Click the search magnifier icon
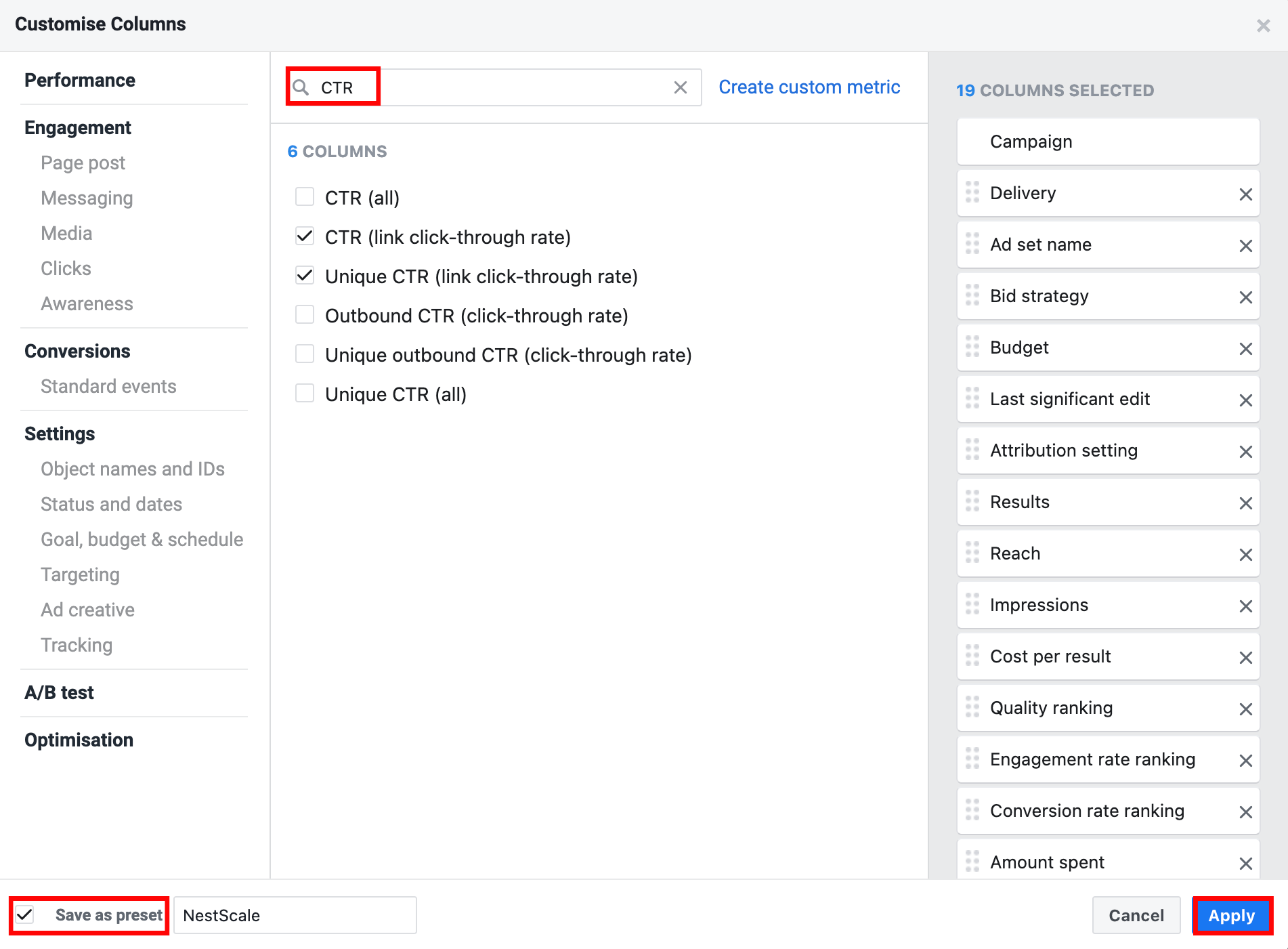The image size is (1288, 949). point(301,87)
